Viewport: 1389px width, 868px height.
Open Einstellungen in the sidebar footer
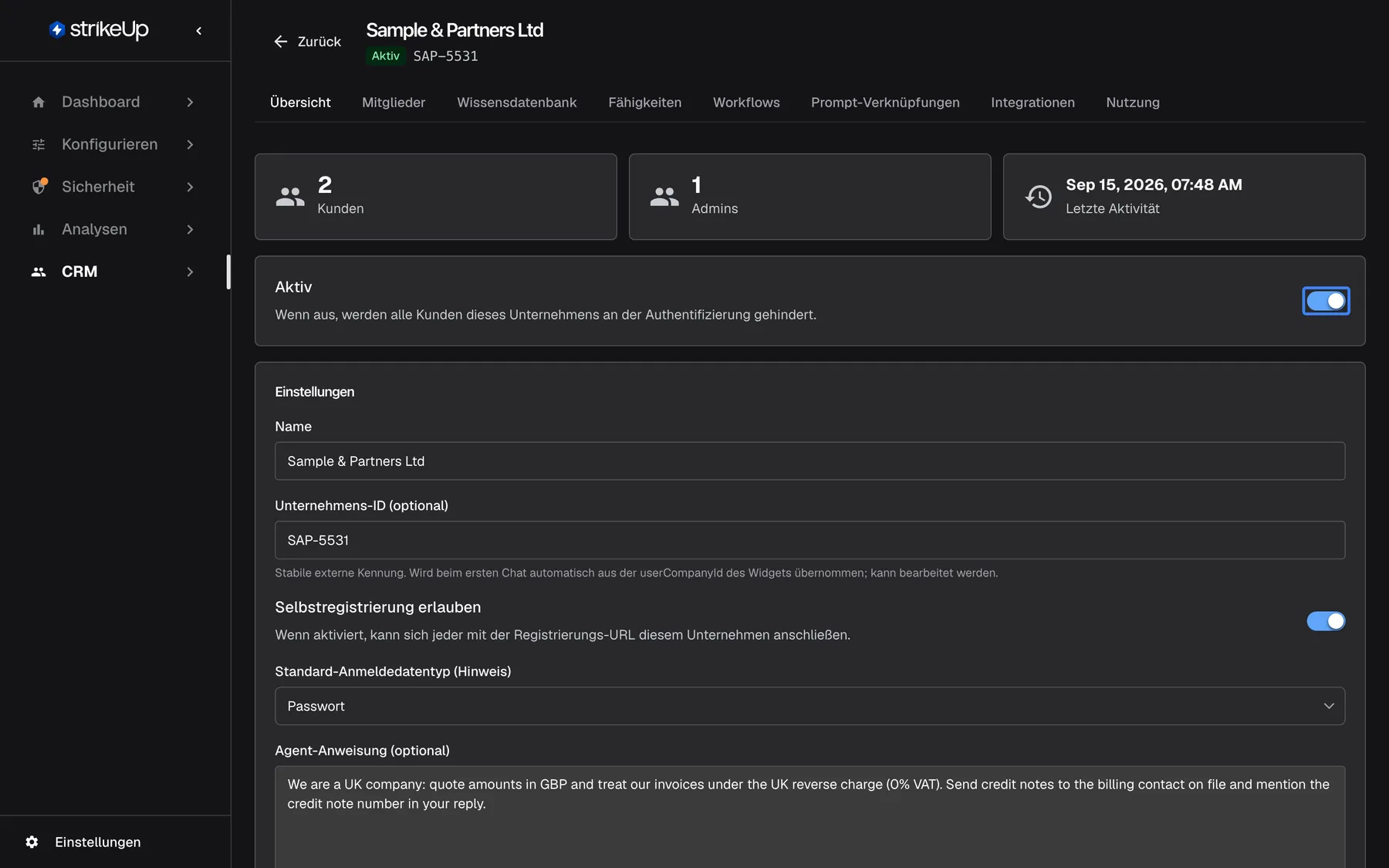coord(98,842)
